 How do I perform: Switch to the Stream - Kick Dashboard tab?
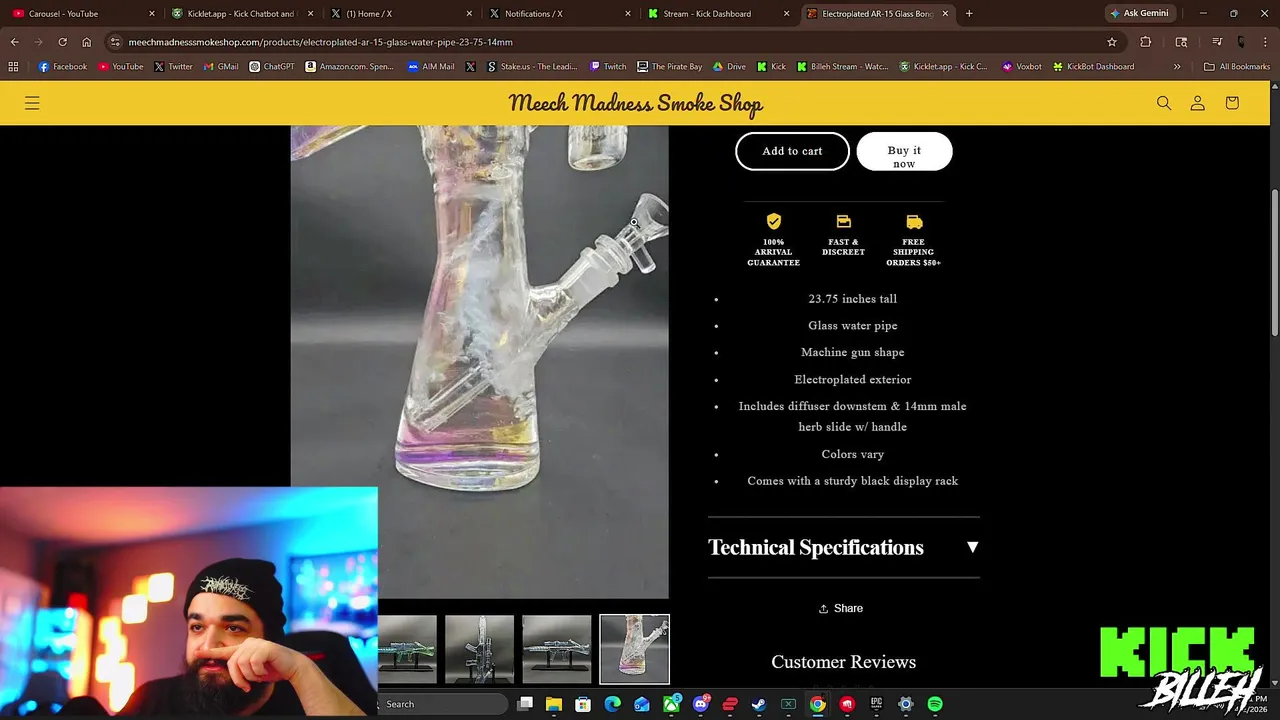[x=719, y=14]
